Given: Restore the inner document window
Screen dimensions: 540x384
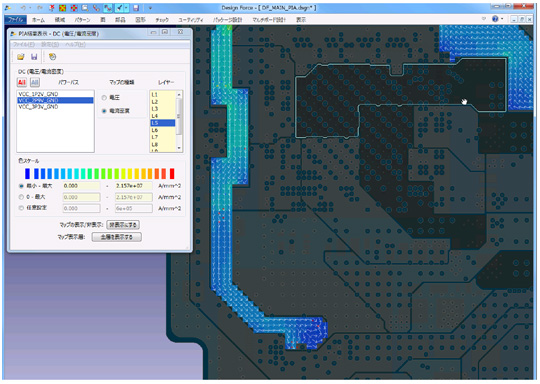Looking at the screenshot, I should click(522, 20).
